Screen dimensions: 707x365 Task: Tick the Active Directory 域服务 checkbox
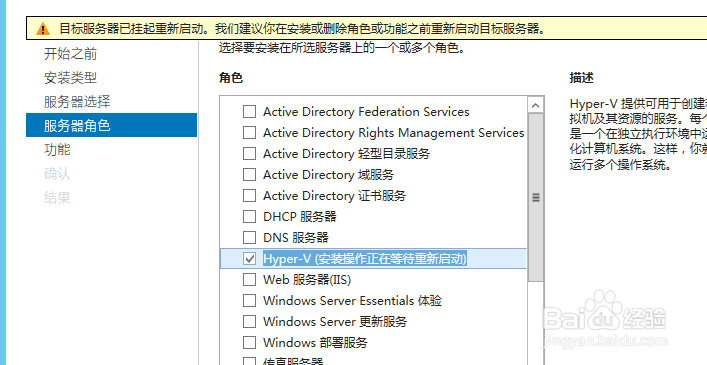(249, 174)
